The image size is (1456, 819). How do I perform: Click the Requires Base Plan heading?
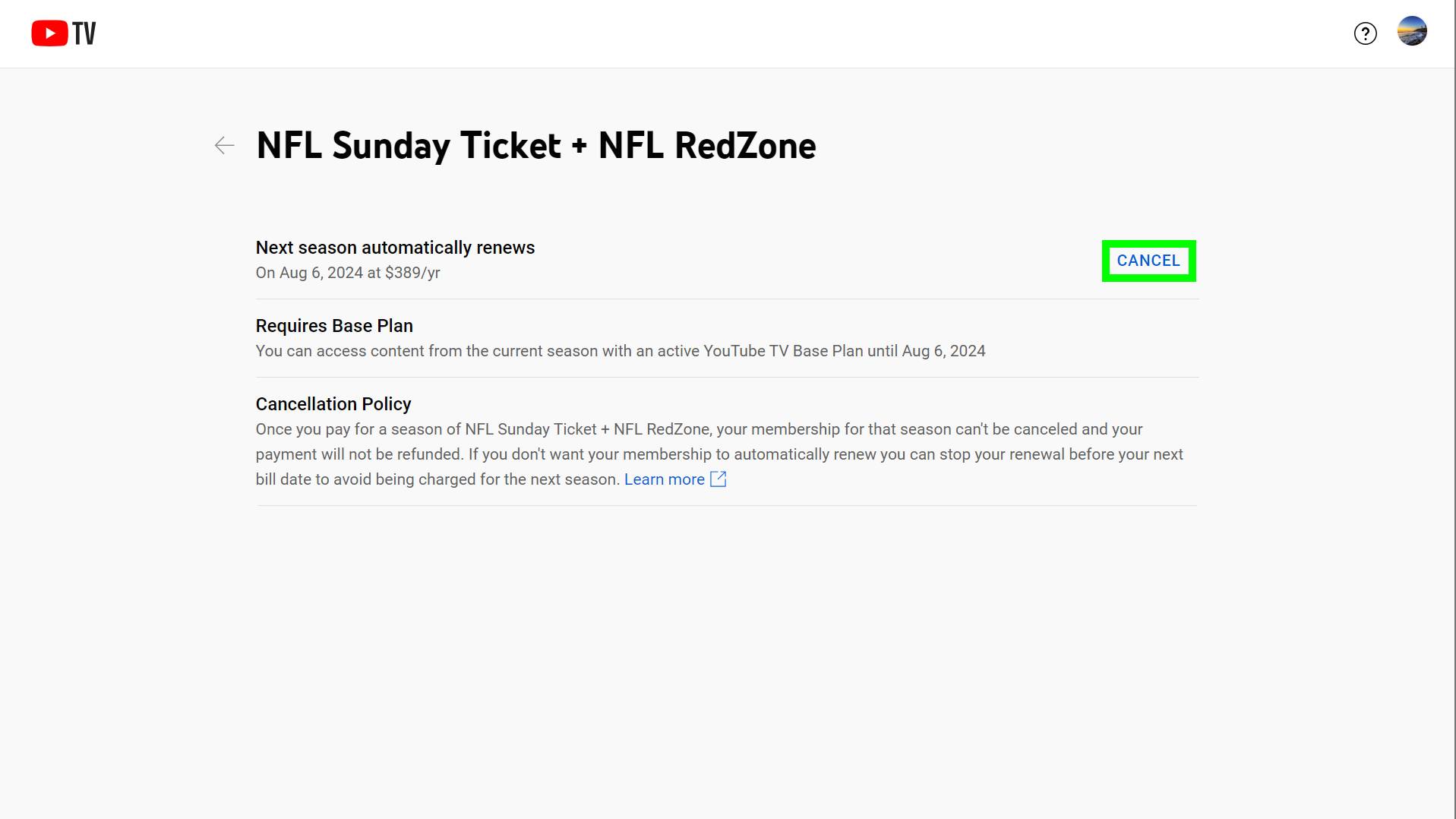pyautogui.click(x=334, y=326)
